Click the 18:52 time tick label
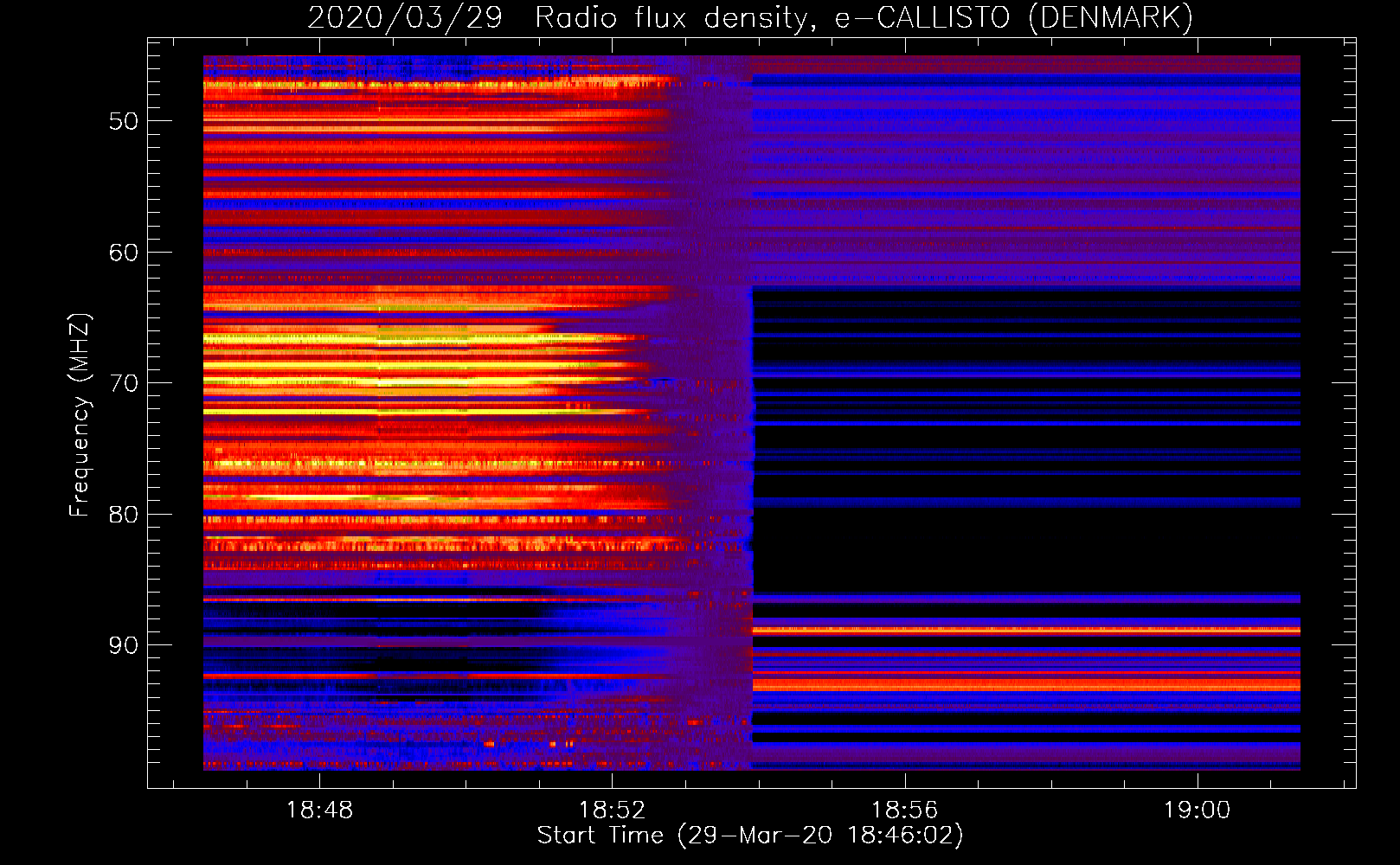 click(x=613, y=811)
